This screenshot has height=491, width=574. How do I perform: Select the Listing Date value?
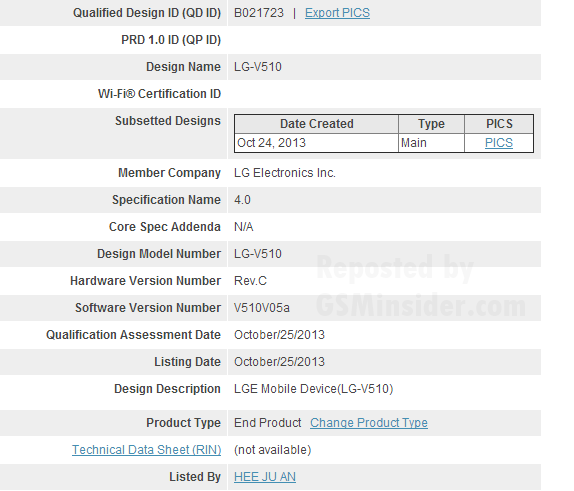click(279, 362)
